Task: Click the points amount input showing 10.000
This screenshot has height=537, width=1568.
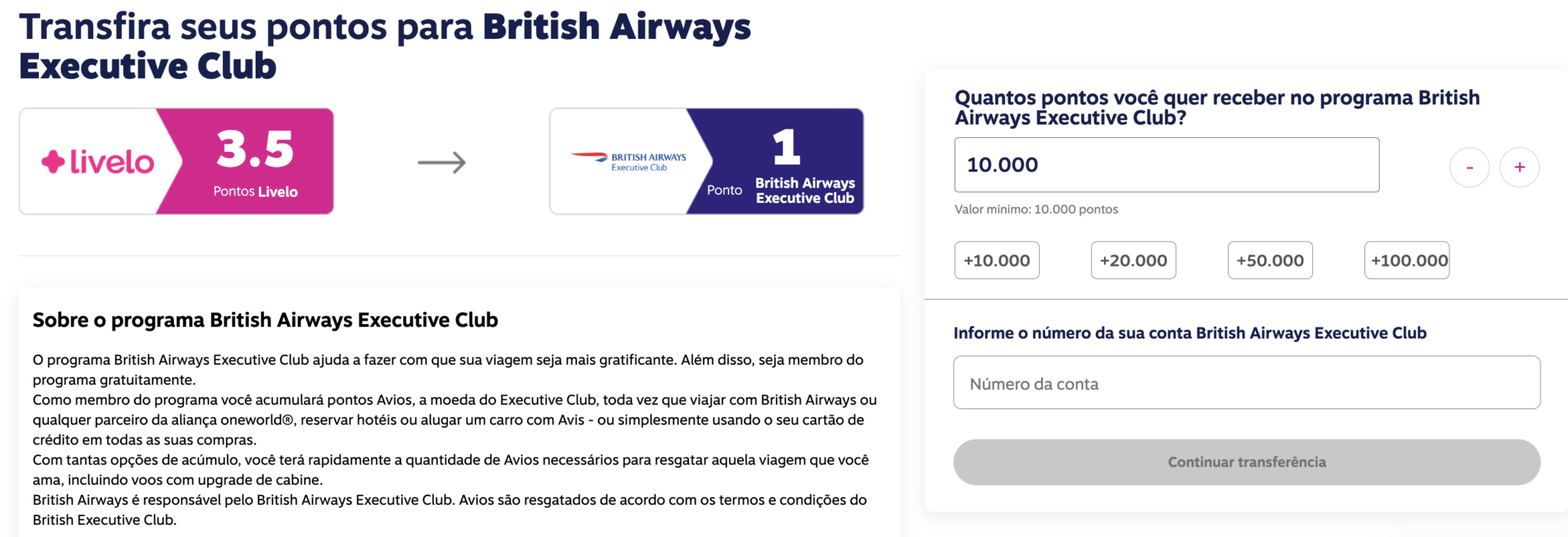Action: [1166, 165]
